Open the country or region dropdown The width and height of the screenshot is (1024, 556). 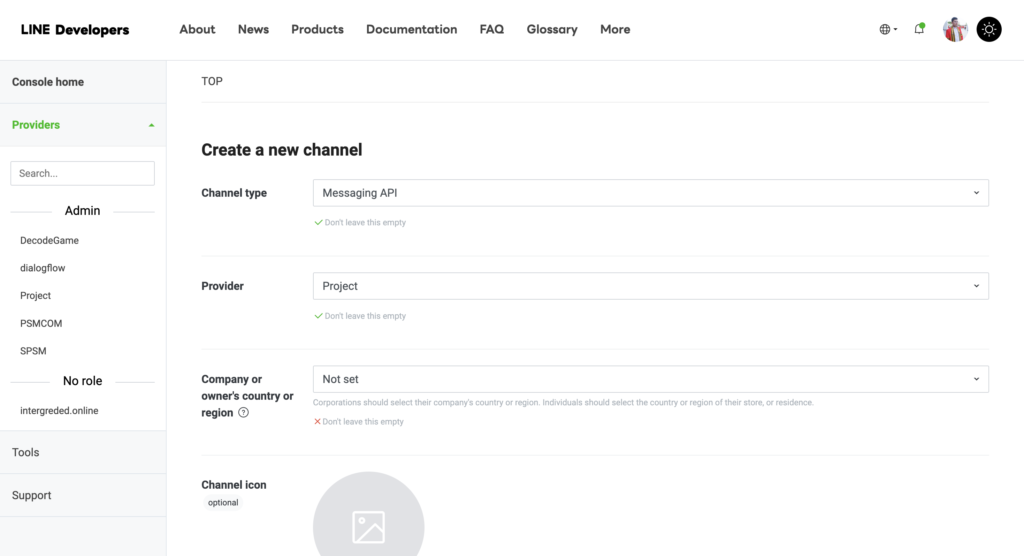pos(650,379)
